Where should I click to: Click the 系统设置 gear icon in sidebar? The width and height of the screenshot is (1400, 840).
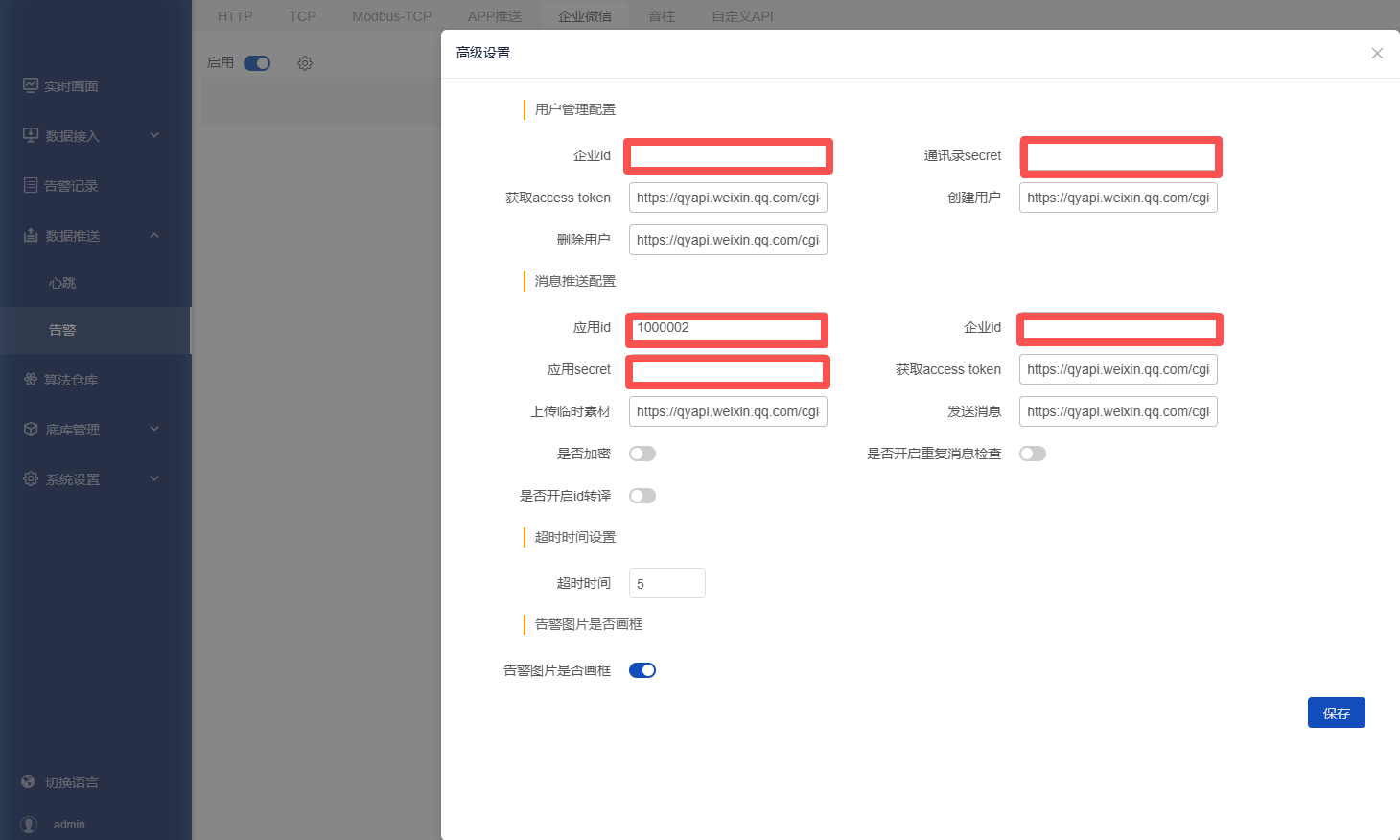coord(31,478)
